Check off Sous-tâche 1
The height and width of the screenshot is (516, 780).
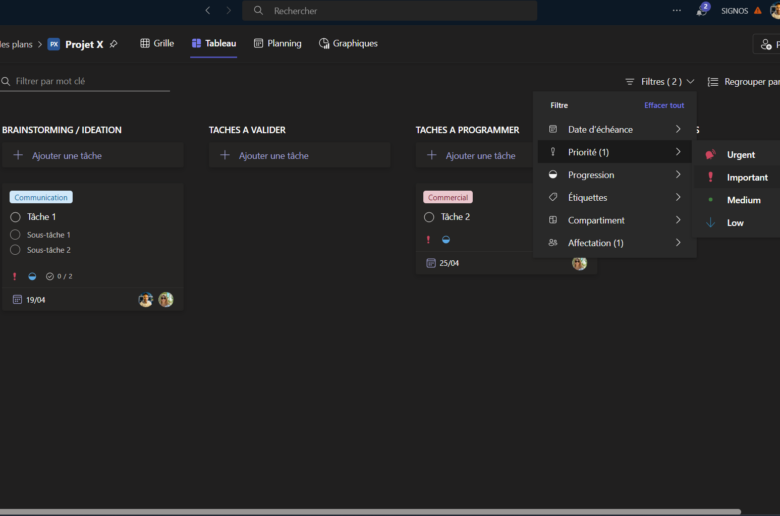pyautogui.click(x=15, y=235)
